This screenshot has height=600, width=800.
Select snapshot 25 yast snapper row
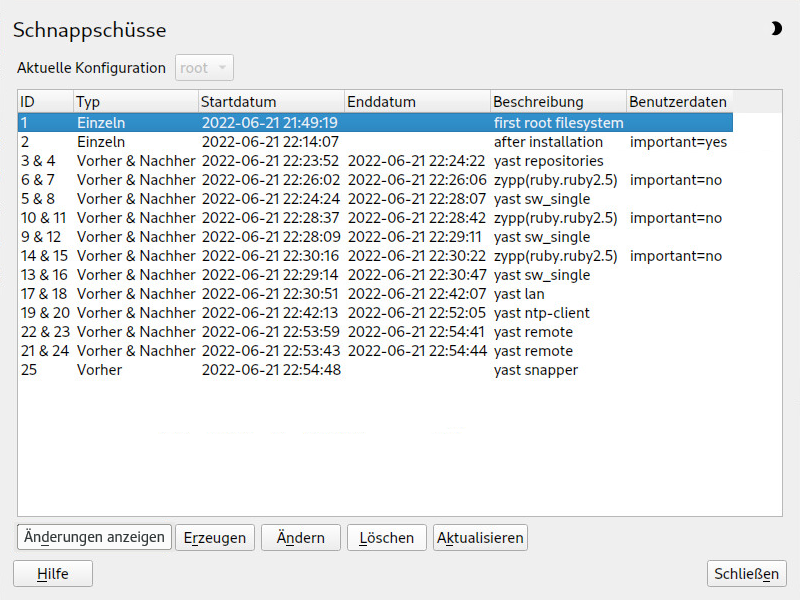(x=375, y=370)
